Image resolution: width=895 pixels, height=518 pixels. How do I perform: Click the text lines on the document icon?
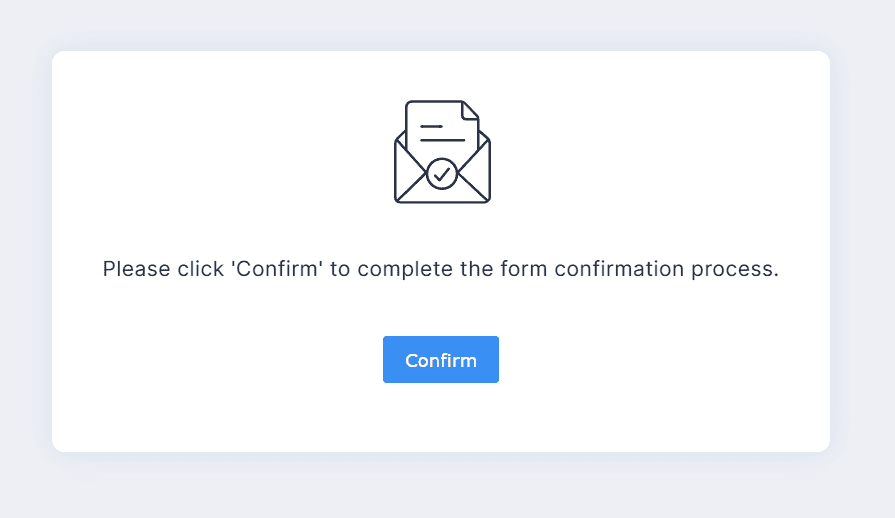[441, 133]
